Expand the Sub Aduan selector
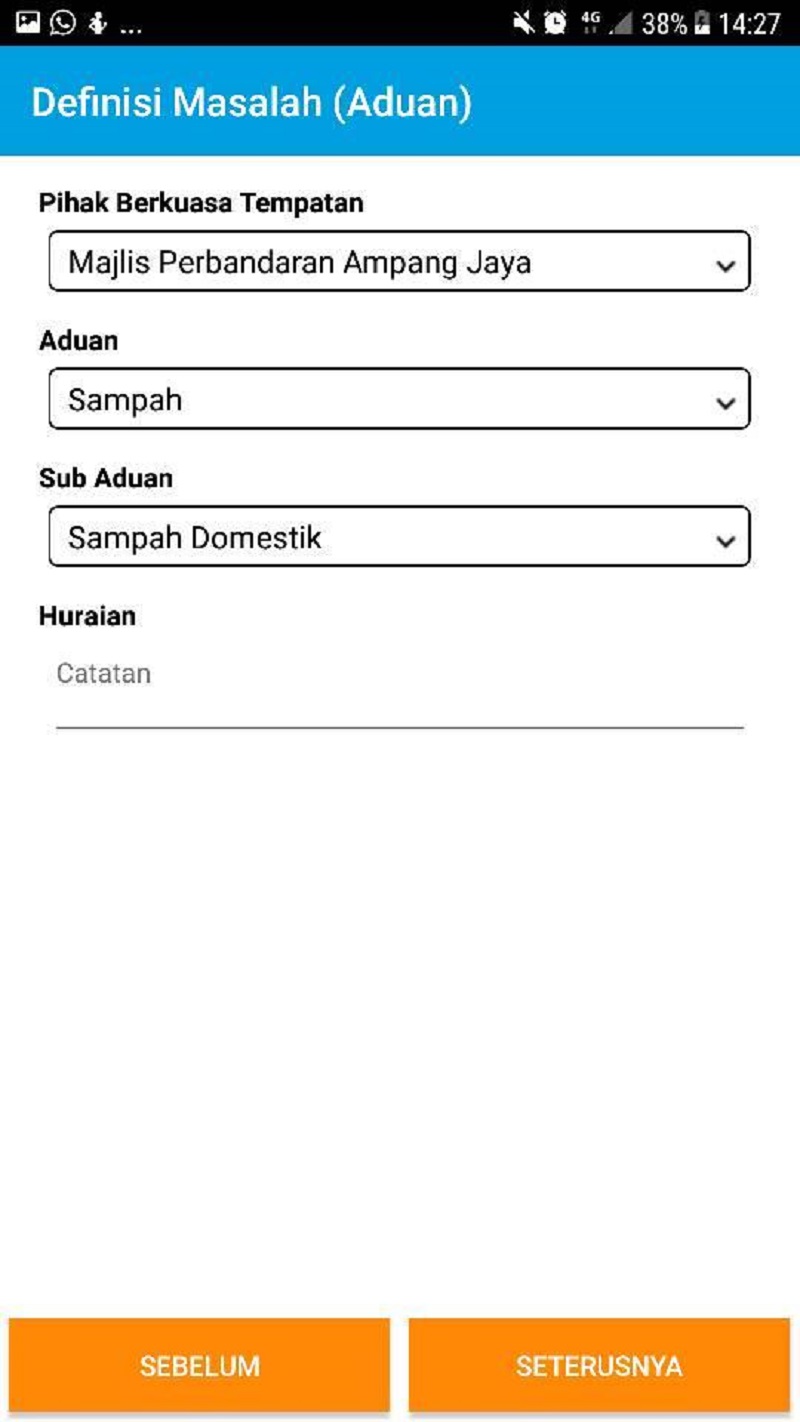 tap(399, 537)
